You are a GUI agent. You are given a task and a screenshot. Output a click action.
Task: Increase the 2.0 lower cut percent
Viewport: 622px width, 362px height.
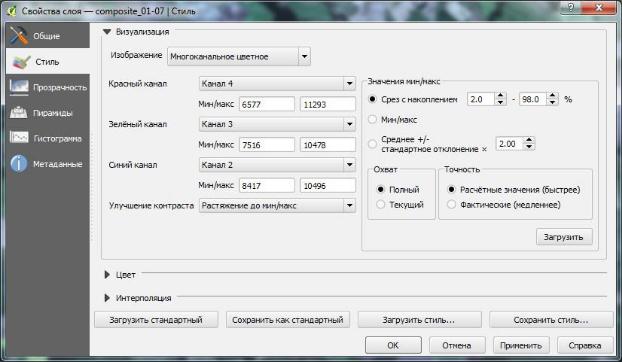coord(500,95)
